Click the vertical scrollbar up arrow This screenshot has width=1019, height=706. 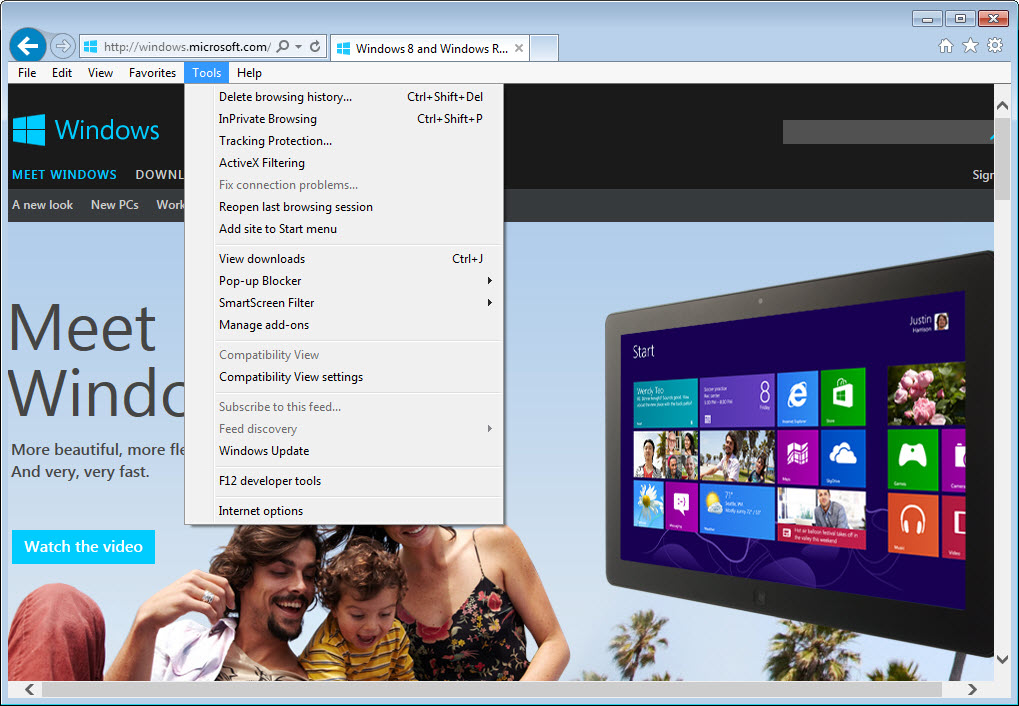pyautogui.click(x=1003, y=105)
